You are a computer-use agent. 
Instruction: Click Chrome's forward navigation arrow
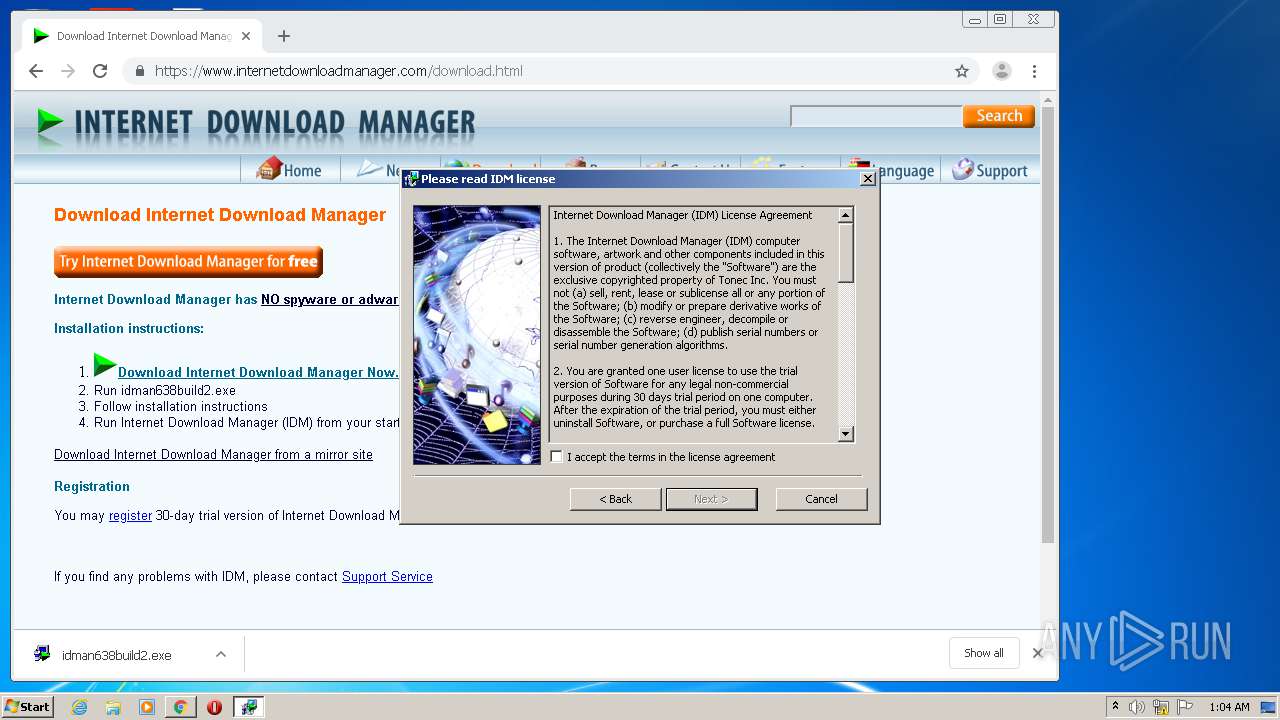click(68, 71)
